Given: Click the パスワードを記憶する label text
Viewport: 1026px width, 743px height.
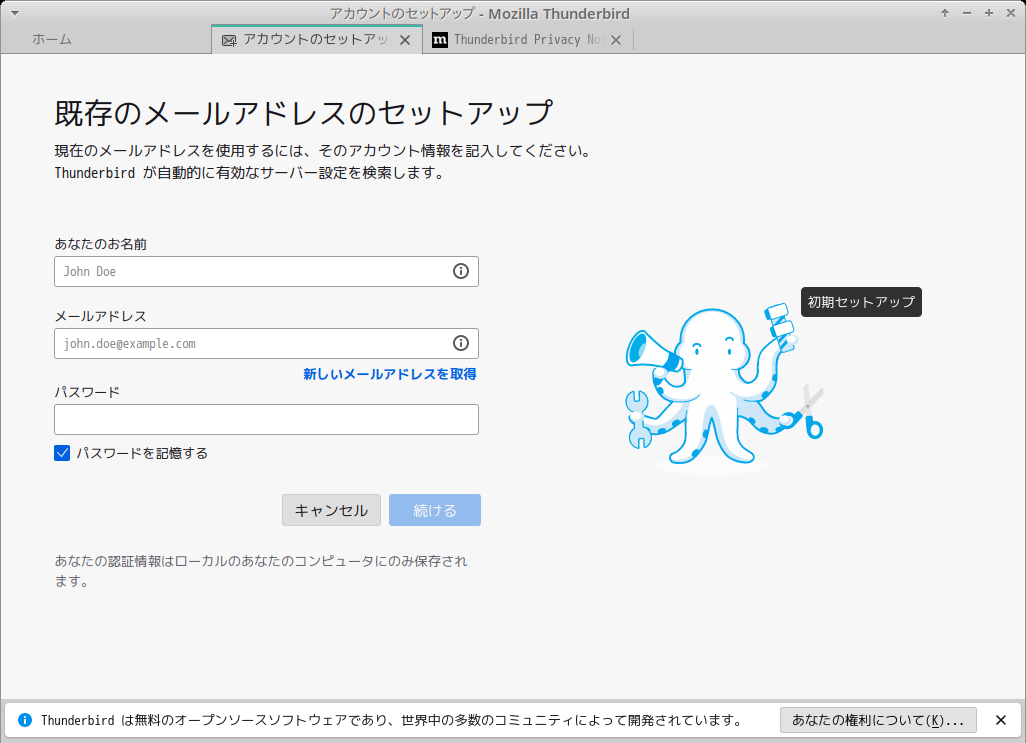Looking at the screenshot, I should [142, 453].
